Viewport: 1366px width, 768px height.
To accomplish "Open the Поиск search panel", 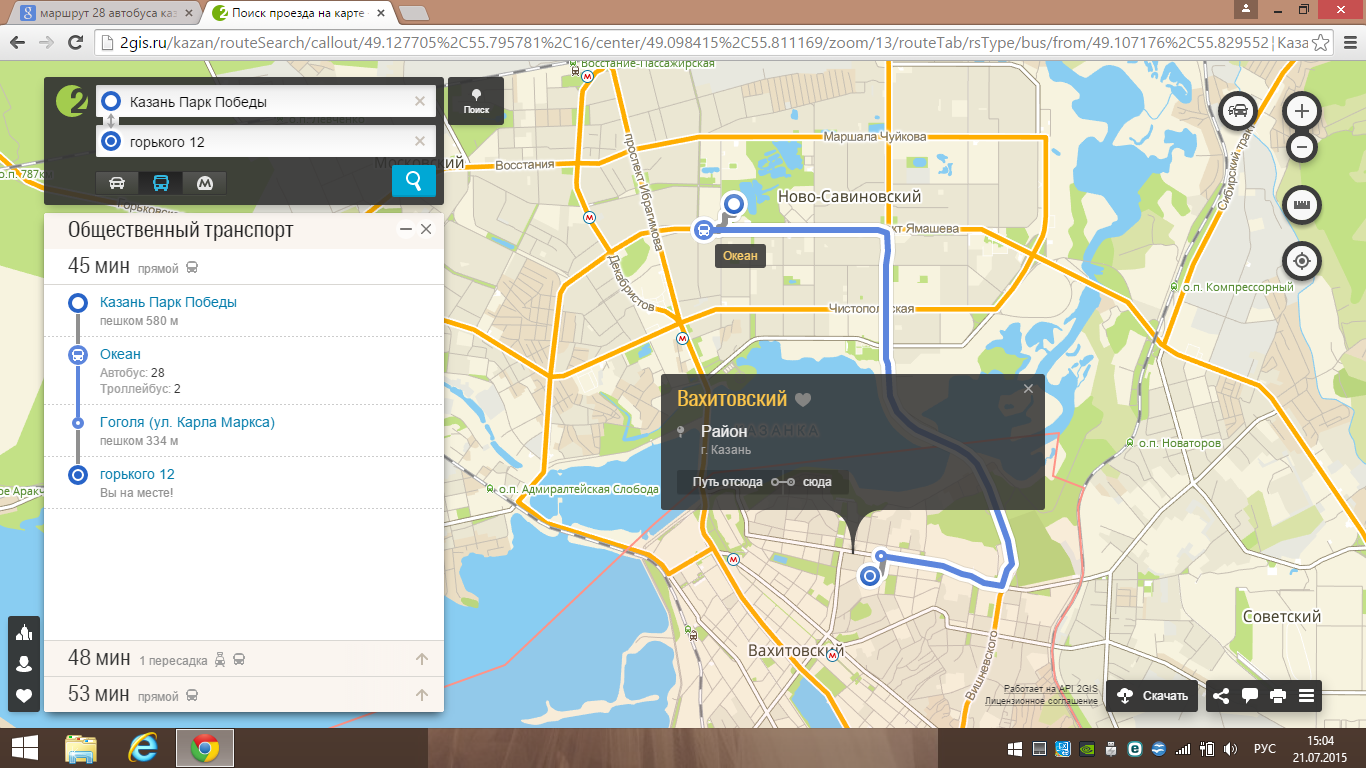I will [476, 101].
